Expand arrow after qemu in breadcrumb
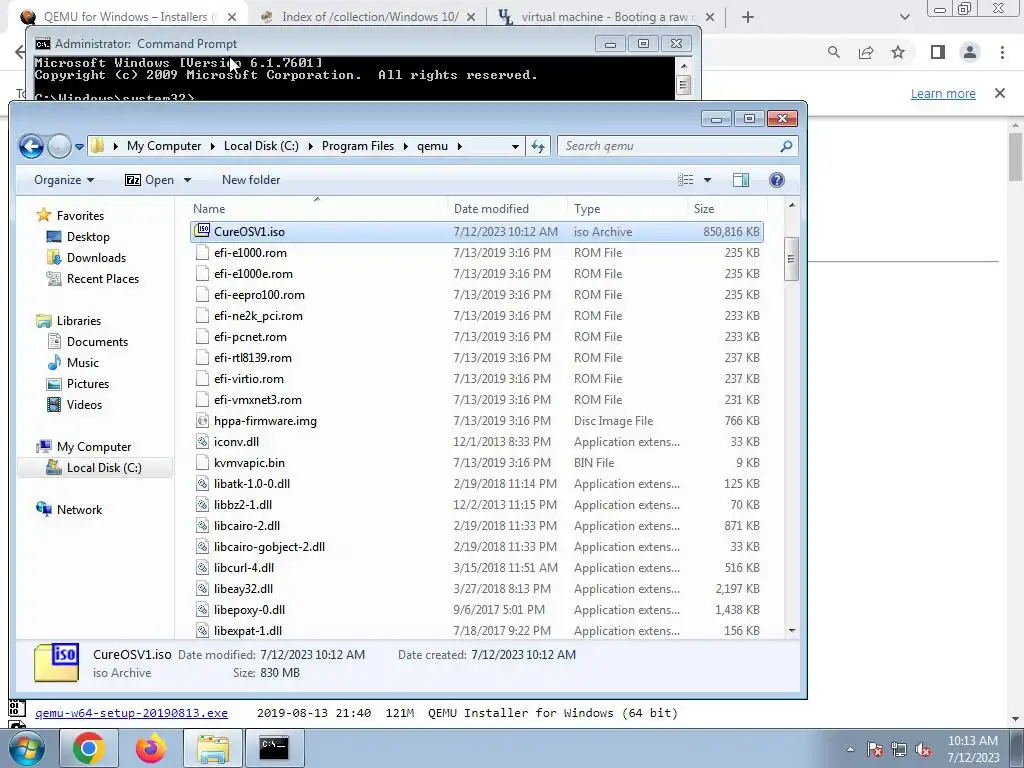The height and width of the screenshot is (768, 1024). 460,146
